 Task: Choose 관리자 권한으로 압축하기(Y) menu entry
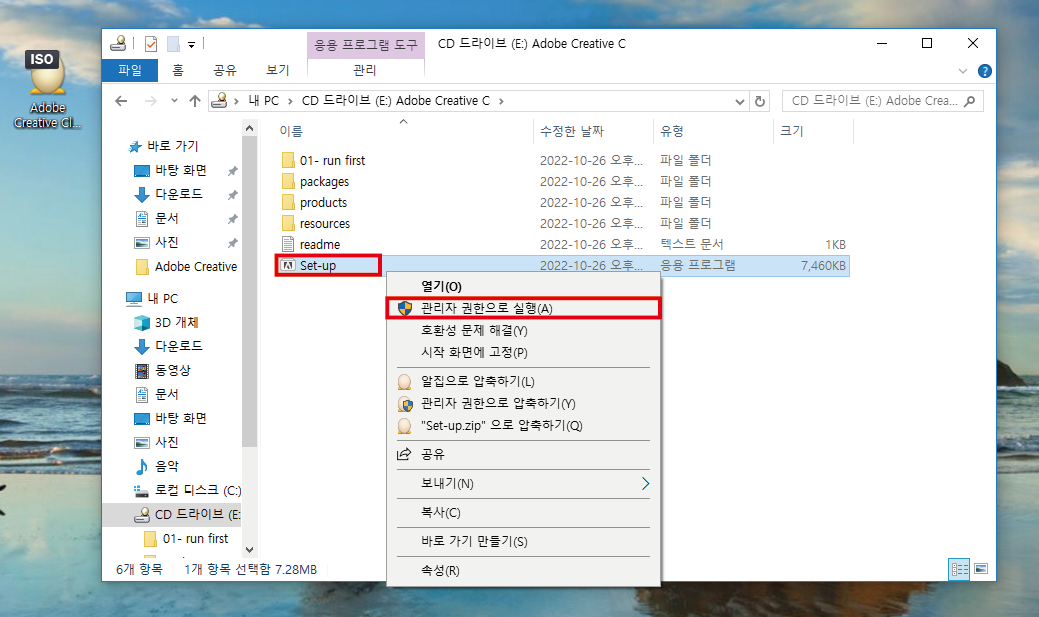coord(523,403)
